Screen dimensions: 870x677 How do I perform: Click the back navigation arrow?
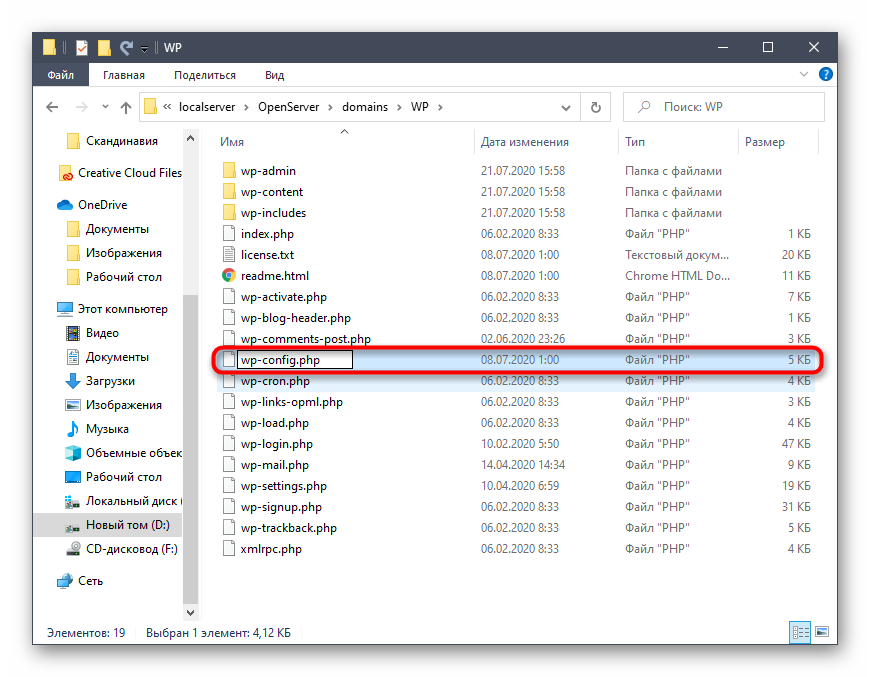coord(52,107)
